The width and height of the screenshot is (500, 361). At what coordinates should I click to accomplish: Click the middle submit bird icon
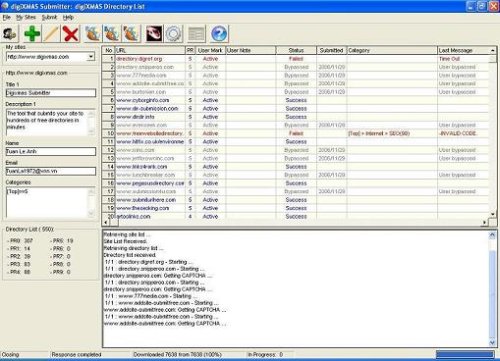coord(112,34)
